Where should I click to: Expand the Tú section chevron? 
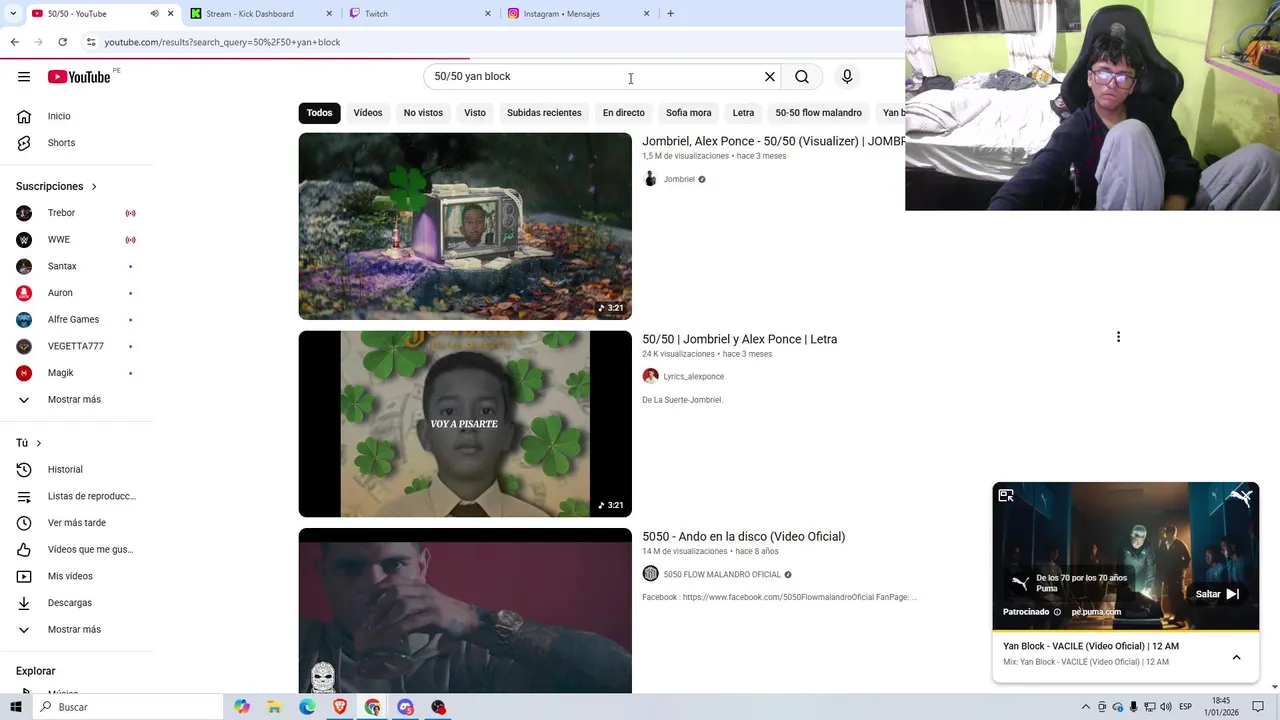coord(39,443)
